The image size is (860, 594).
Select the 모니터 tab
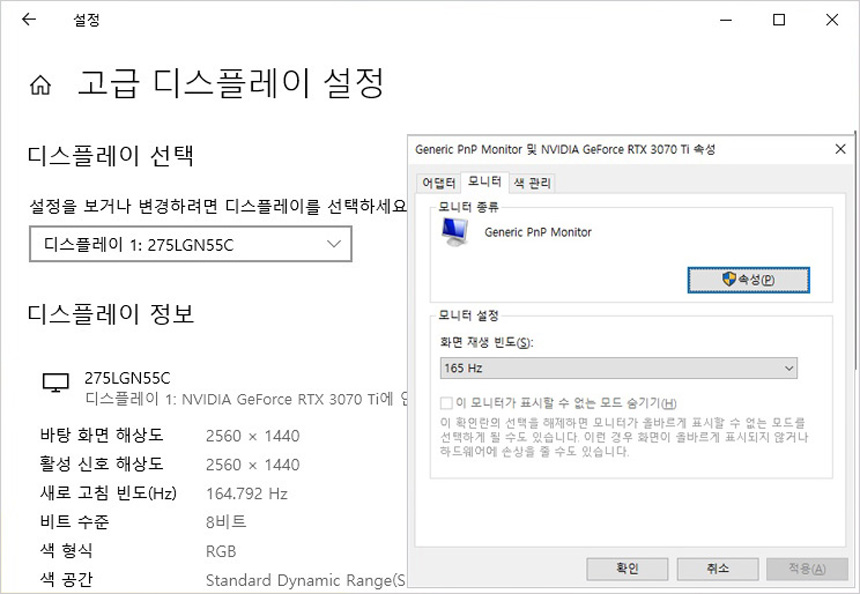tap(485, 182)
